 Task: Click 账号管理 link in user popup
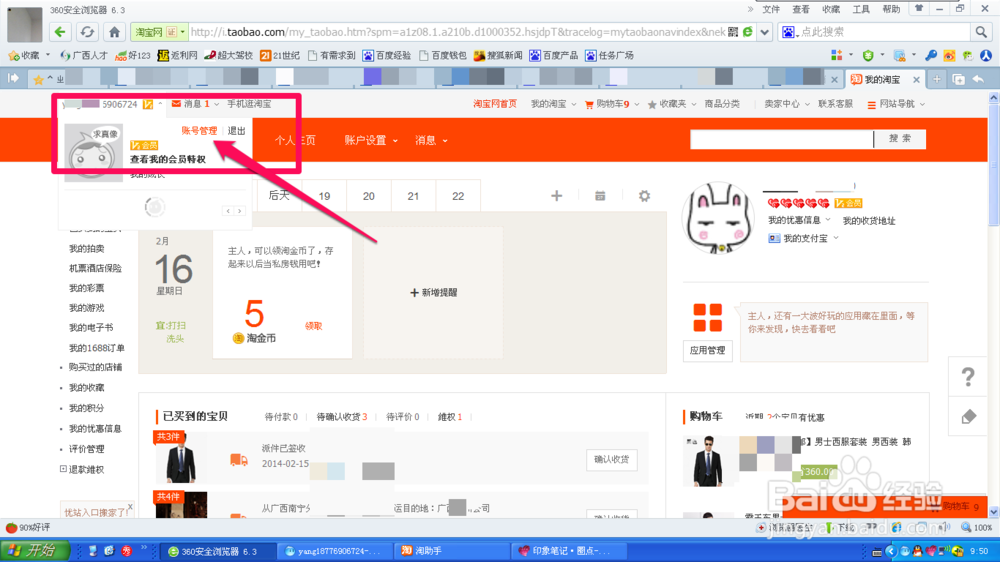[199, 131]
